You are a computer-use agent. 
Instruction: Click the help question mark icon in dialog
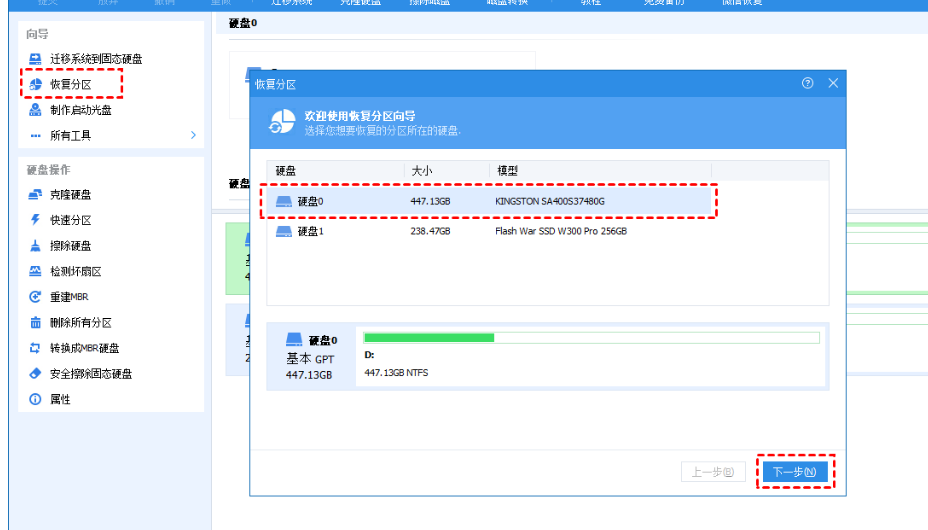click(x=807, y=83)
